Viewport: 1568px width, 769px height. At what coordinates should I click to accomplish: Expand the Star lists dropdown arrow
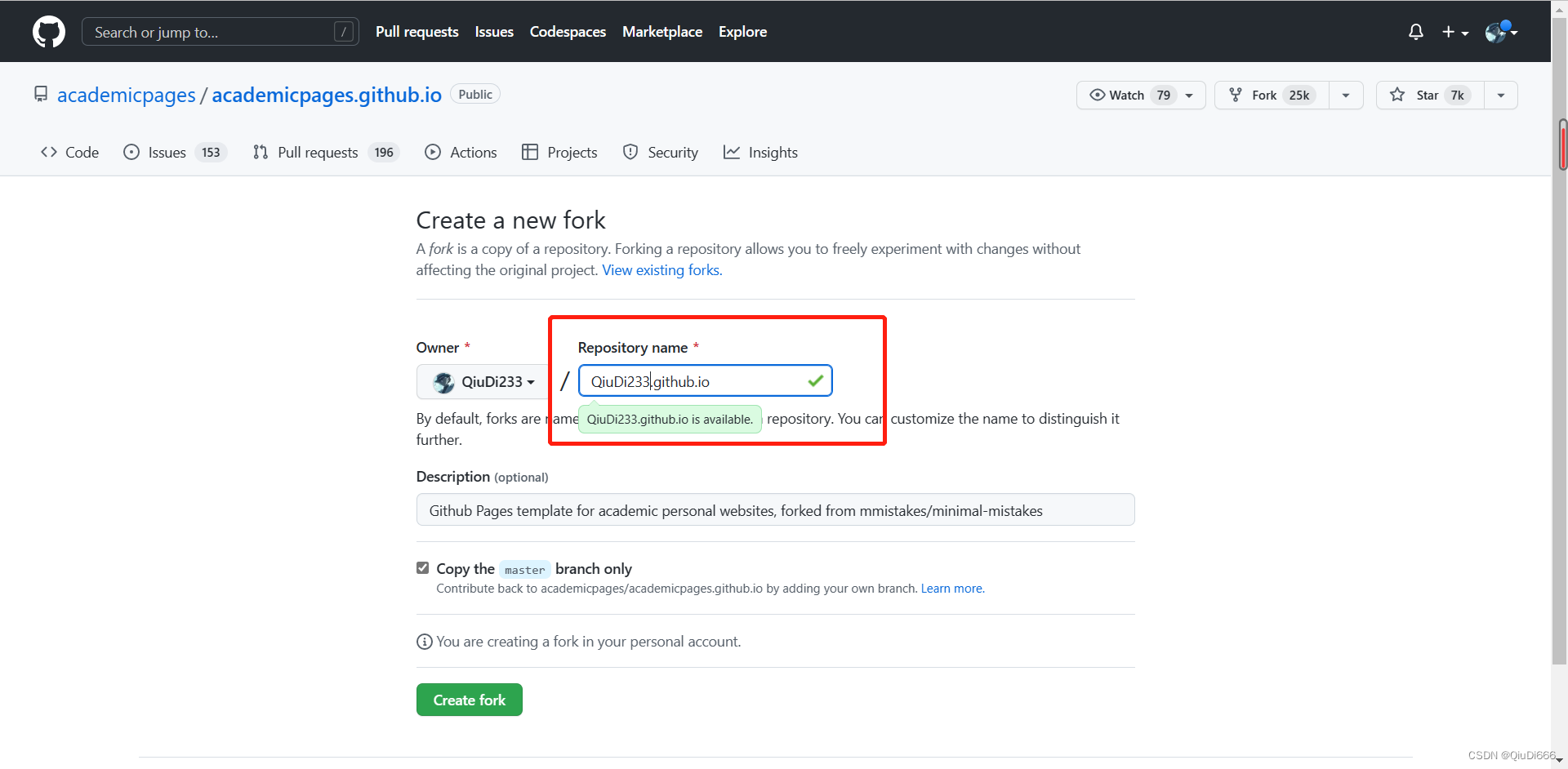pyautogui.click(x=1501, y=96)
